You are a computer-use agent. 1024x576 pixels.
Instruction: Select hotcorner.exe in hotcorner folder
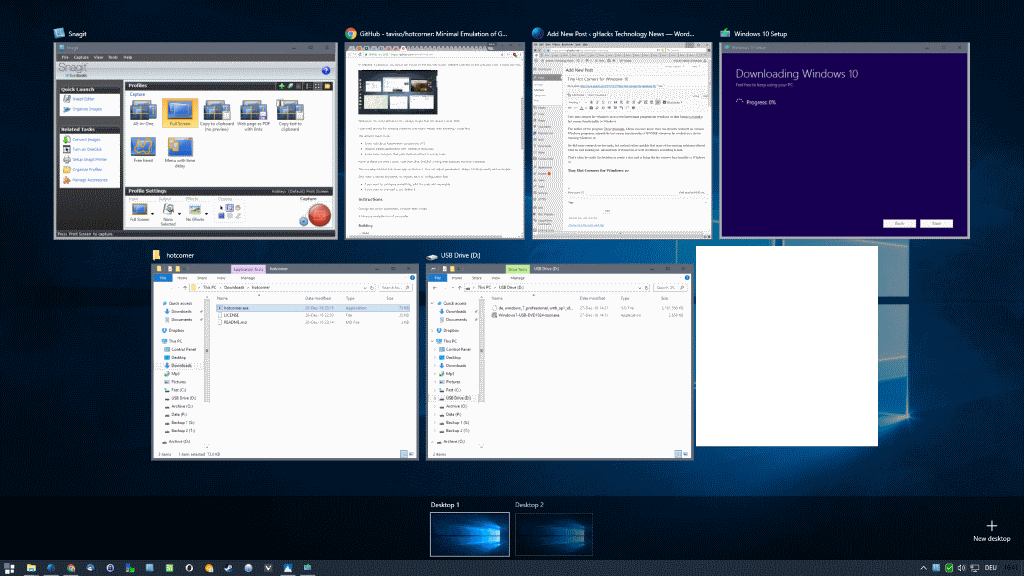click(x=313, y=308)
